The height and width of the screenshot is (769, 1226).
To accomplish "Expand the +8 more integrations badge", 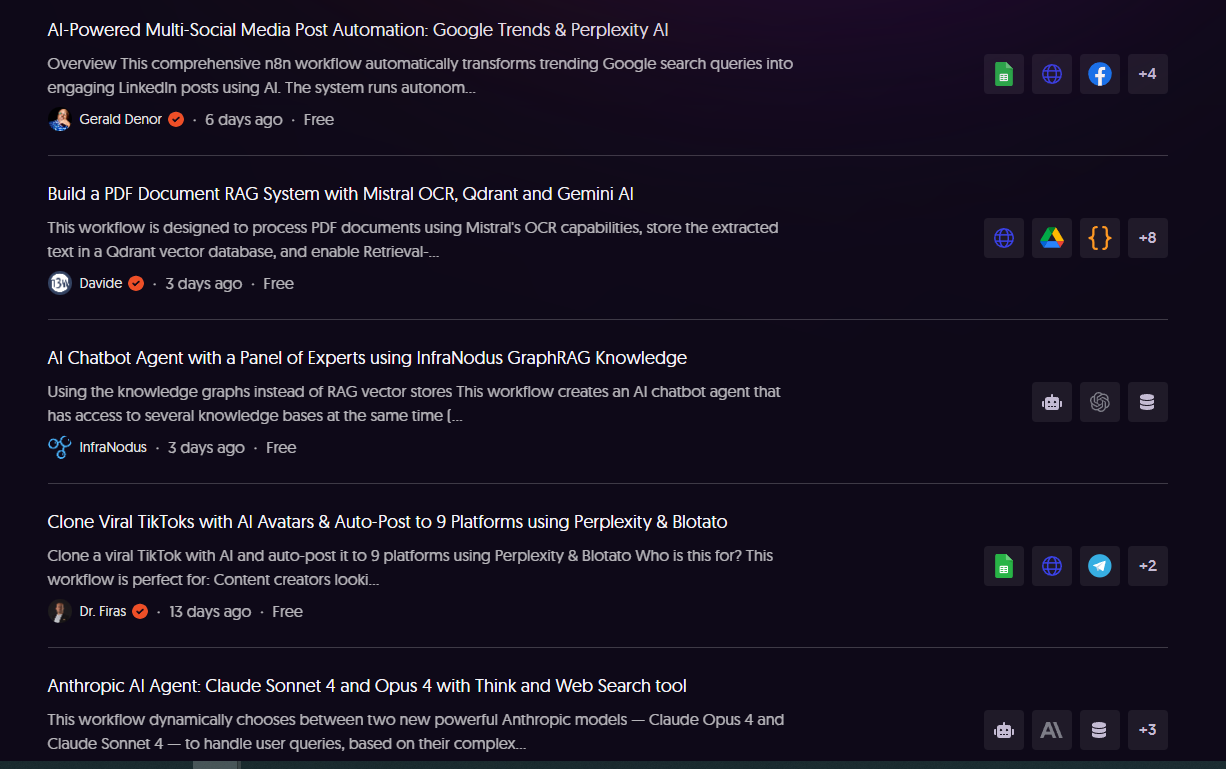I will [x=1147, y=238].
